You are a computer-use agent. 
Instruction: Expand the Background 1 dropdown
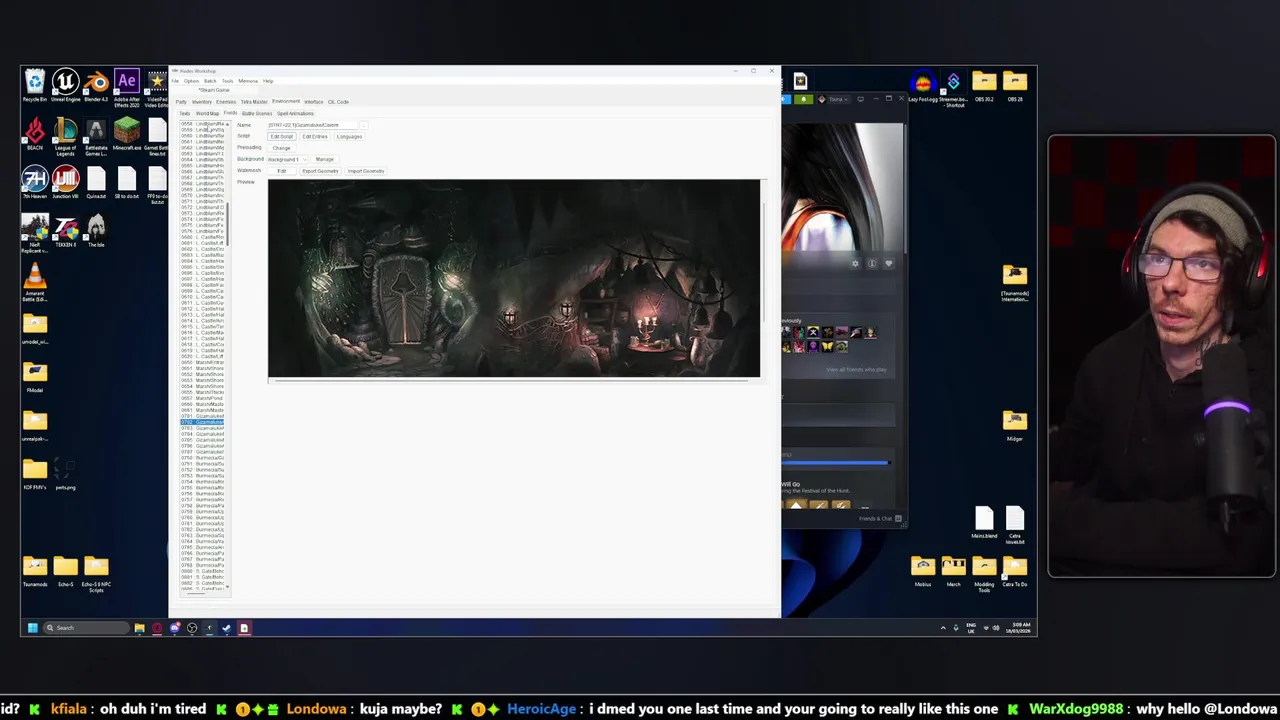pyautogui.click(x=286, y=160)
